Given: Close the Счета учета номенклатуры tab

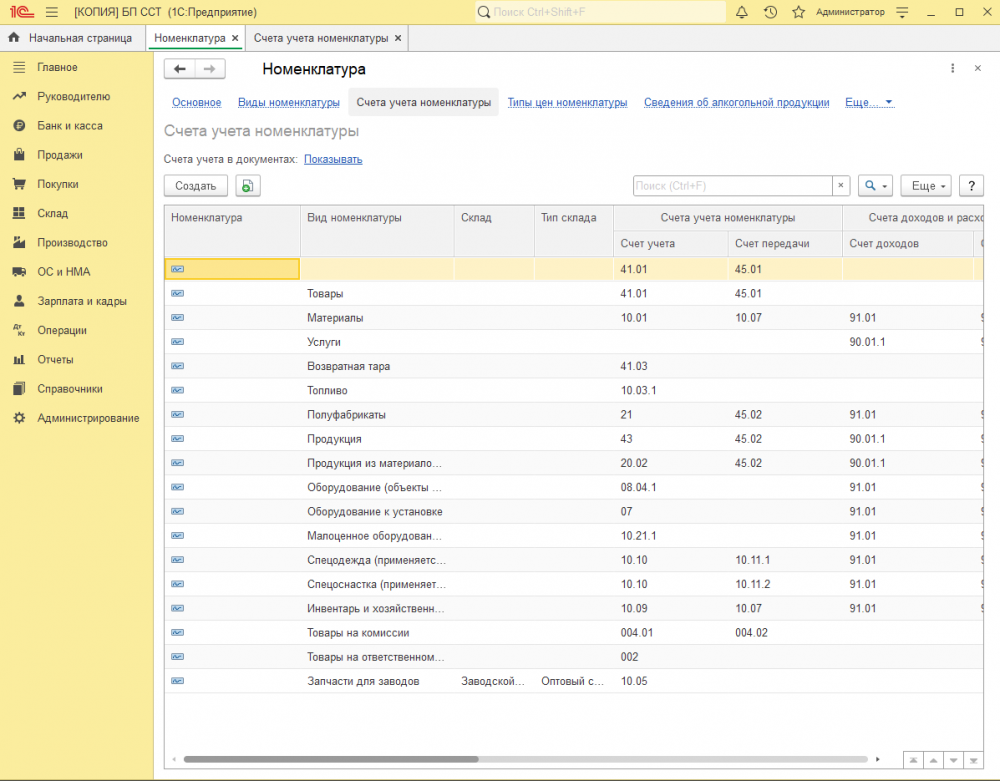Looking at the screenshot, I should point(398,38).
